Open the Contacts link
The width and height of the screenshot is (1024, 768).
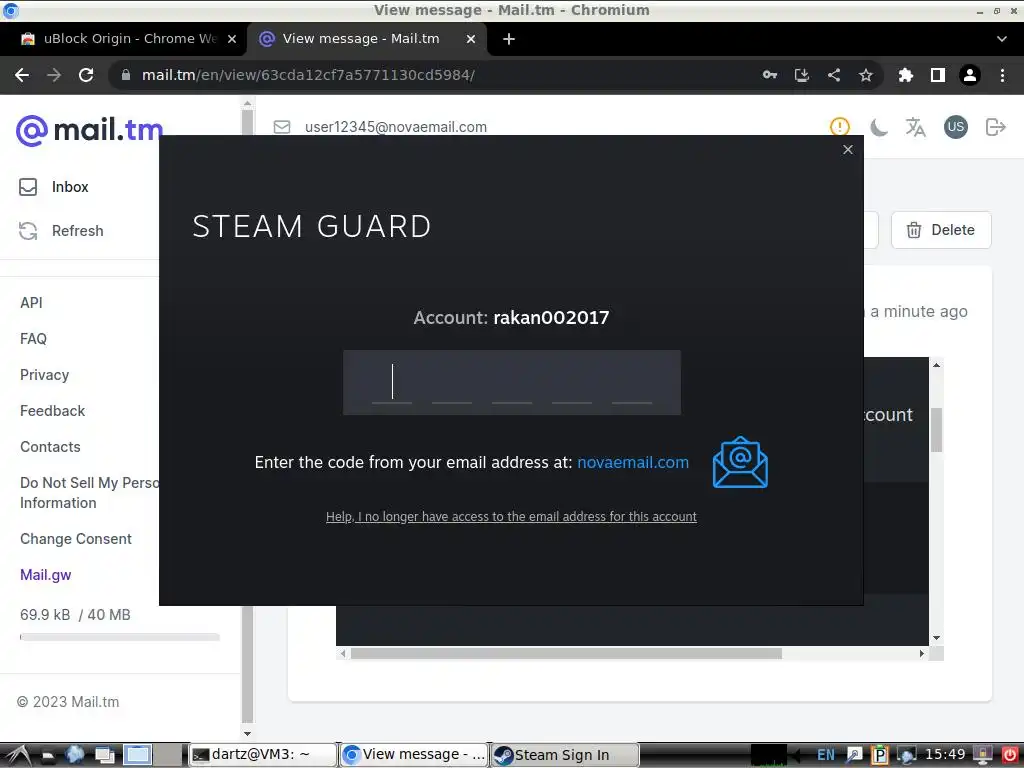point(50,447)
